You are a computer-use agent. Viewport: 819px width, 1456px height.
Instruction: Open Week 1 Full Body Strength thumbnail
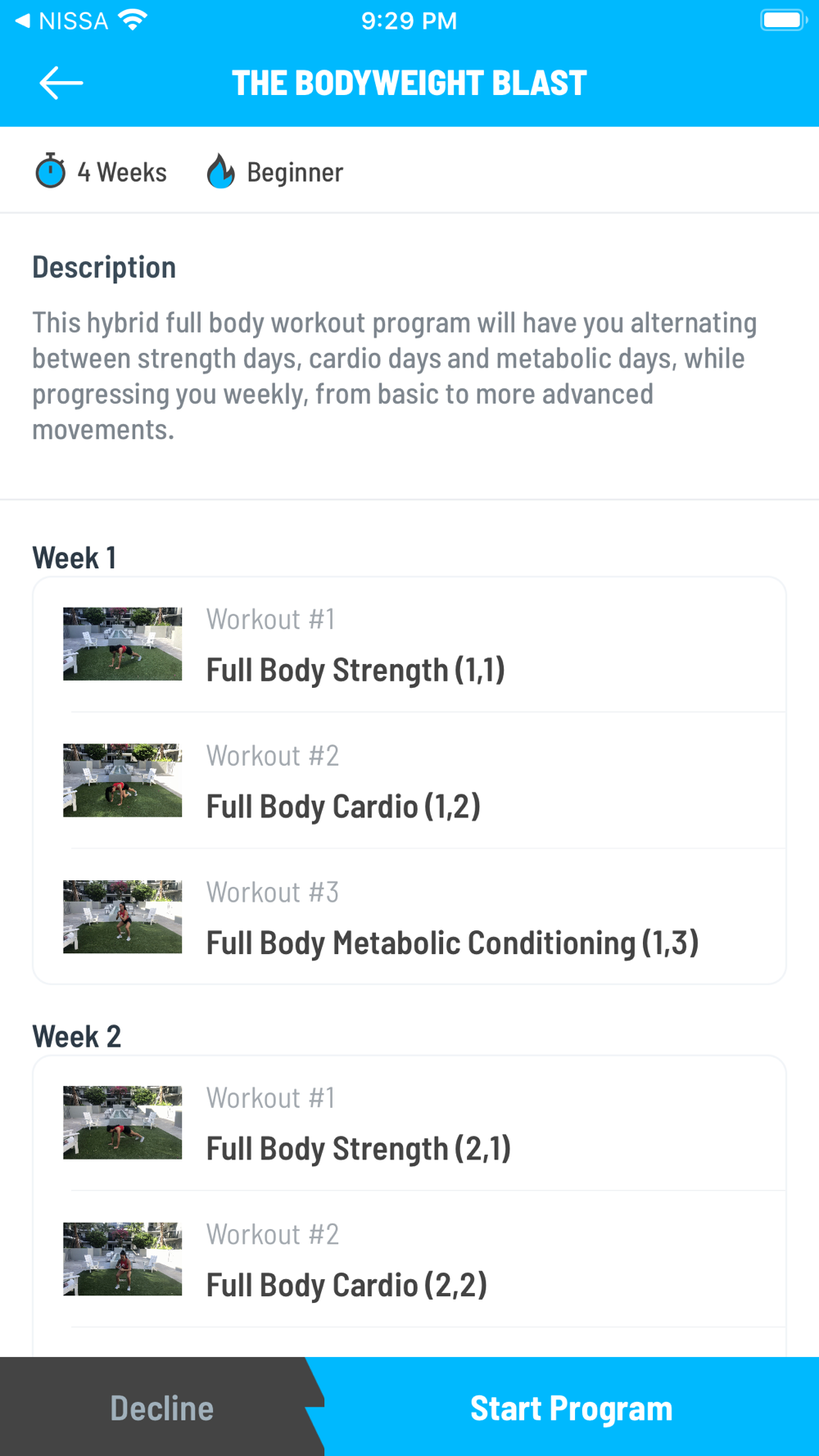click(123, 644)
